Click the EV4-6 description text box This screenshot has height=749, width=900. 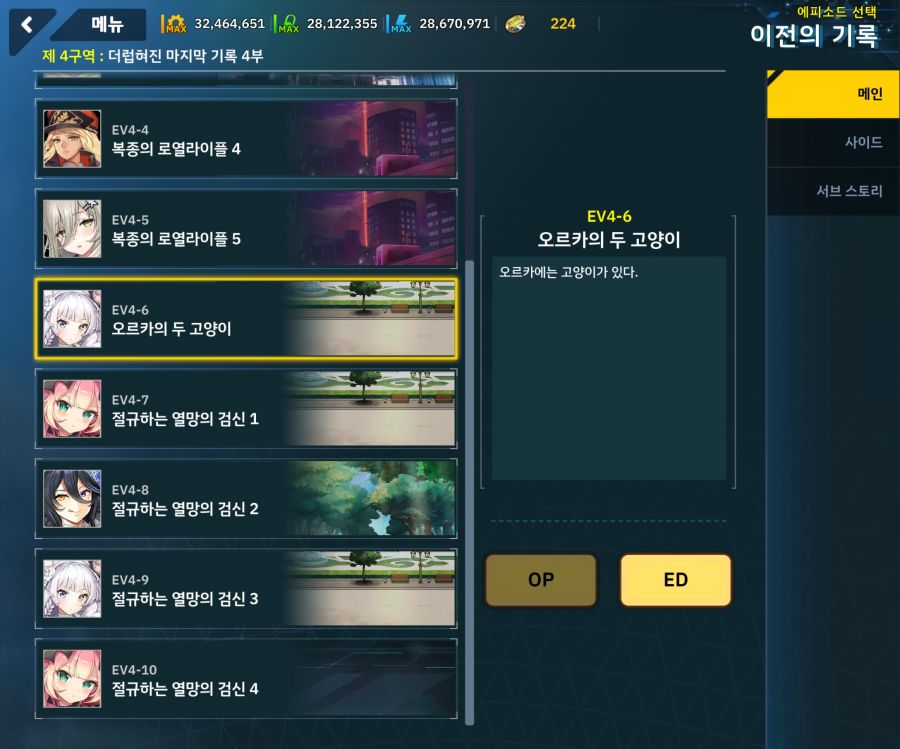click(609, 368)
